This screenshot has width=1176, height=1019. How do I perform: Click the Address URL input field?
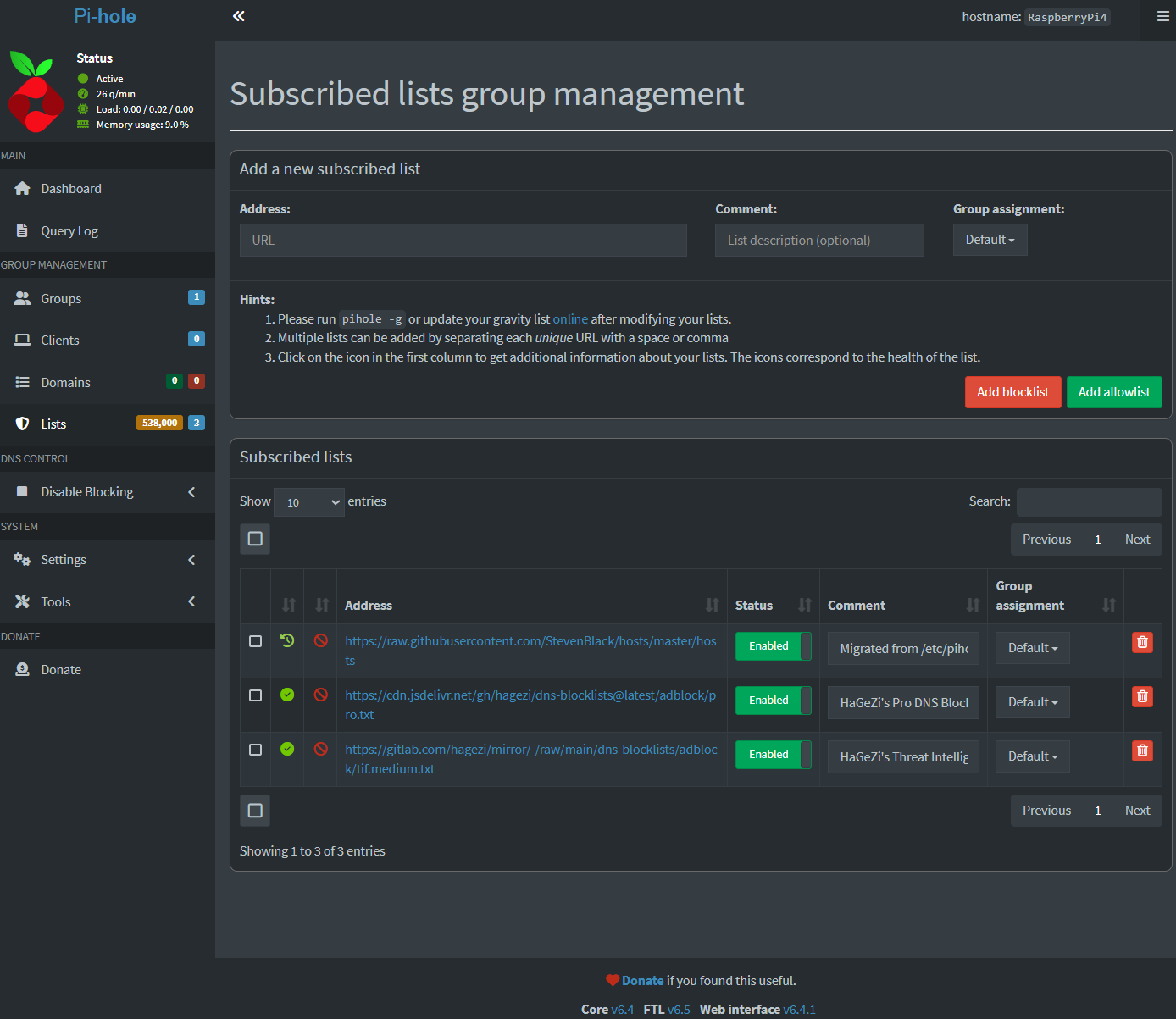click(463, 241)
